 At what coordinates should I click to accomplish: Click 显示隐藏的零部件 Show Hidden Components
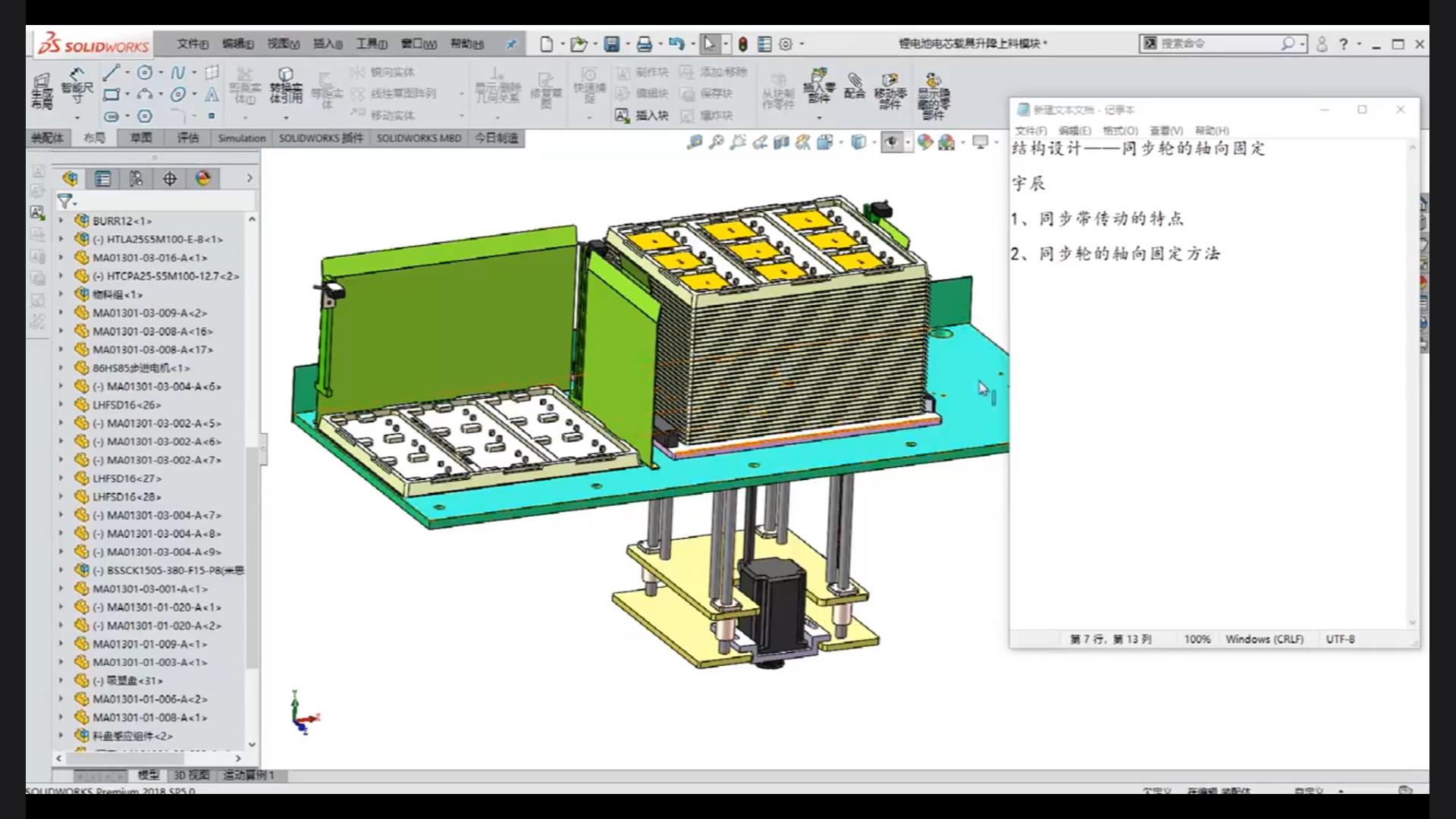pos(934,96)
